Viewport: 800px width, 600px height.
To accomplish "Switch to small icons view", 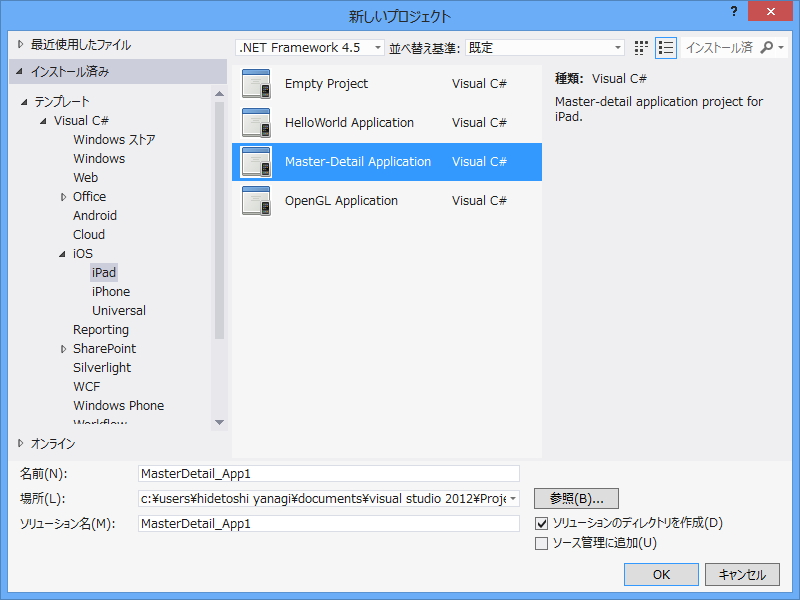I will click(640, 47).
